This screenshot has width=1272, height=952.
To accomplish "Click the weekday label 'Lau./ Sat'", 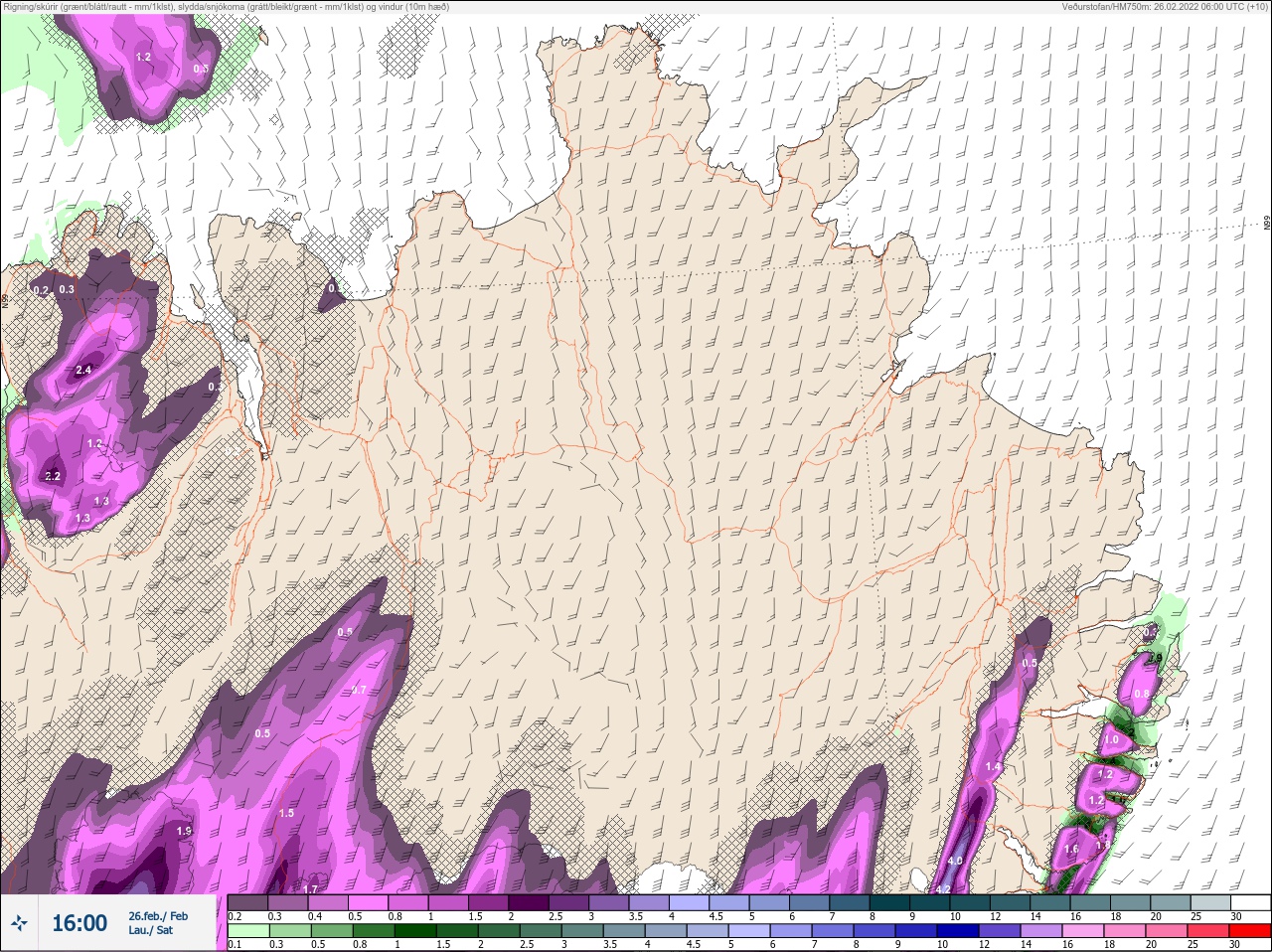I will [x=151, y=931].
